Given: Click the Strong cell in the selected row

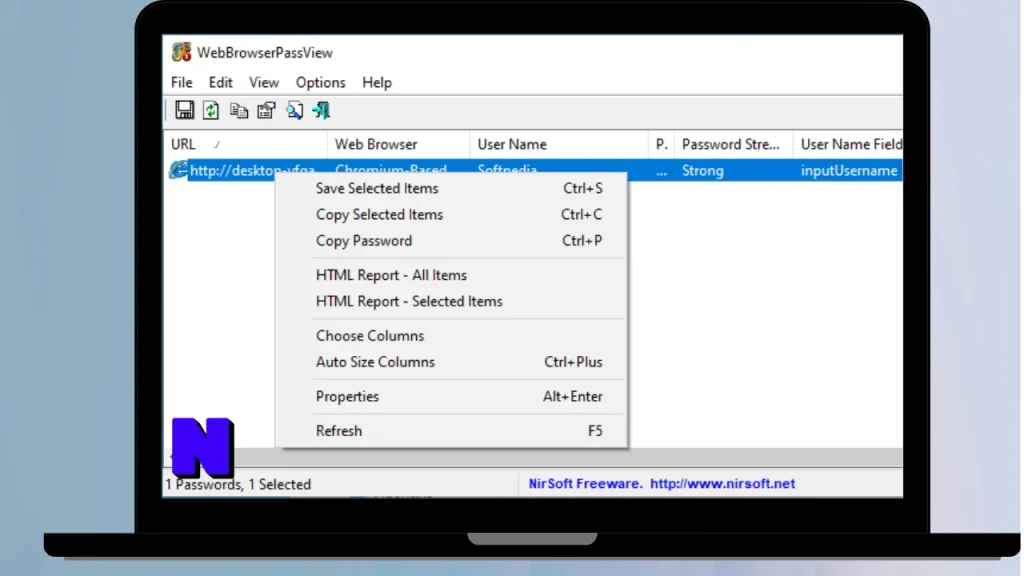Looking at the screenshot, I should (703, 170).
